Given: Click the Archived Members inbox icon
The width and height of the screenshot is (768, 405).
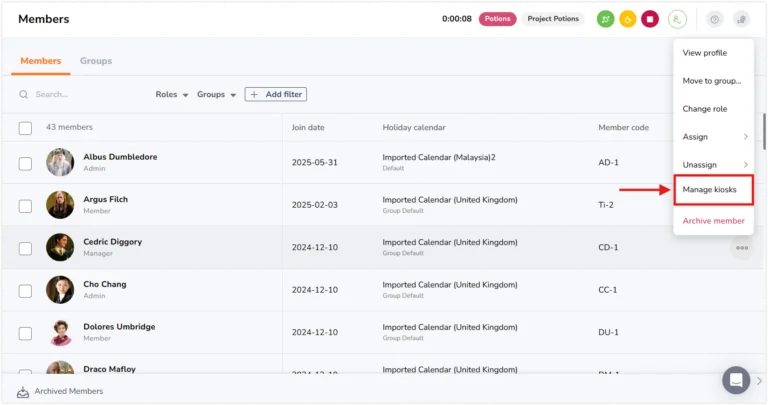Looking at the screenshot, I should click(23, 391).
